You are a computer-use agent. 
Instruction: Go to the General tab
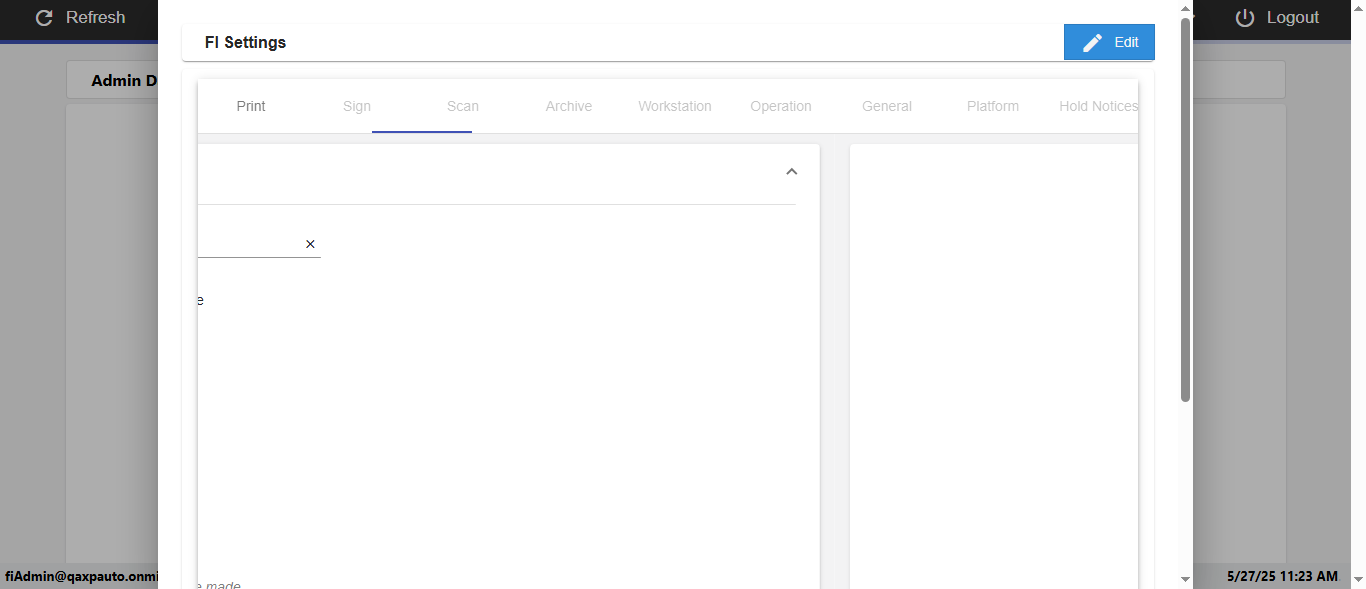click(x=887, y=106)
